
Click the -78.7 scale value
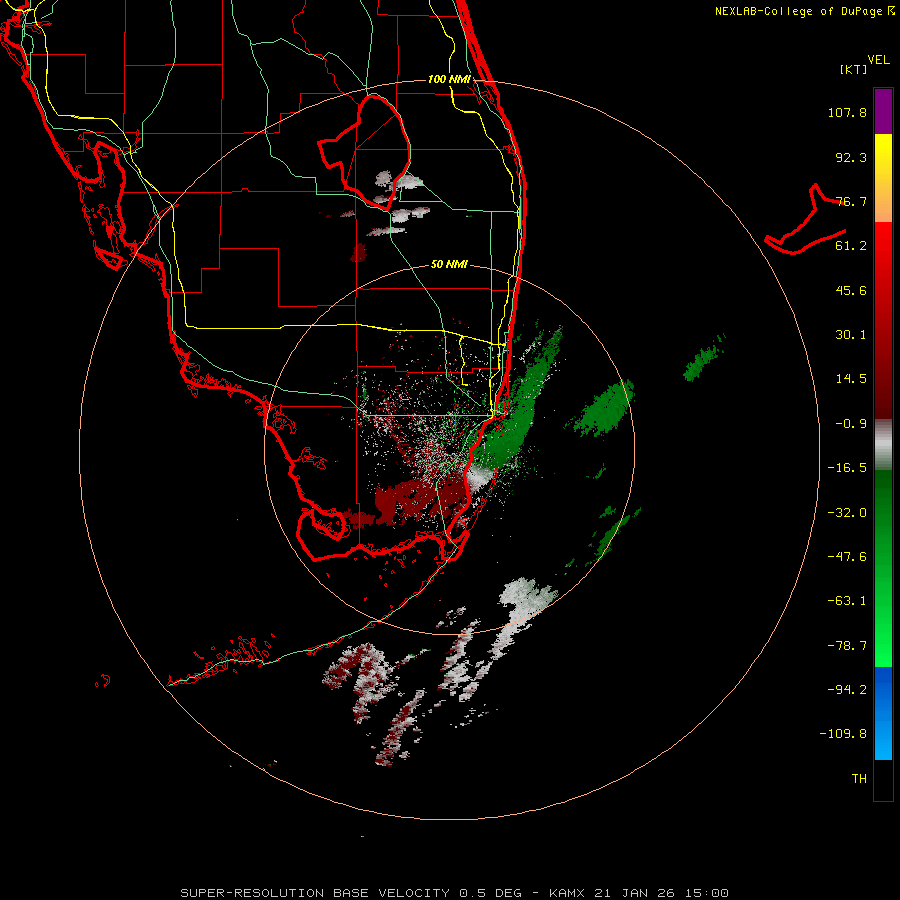(x=847, y=646)
